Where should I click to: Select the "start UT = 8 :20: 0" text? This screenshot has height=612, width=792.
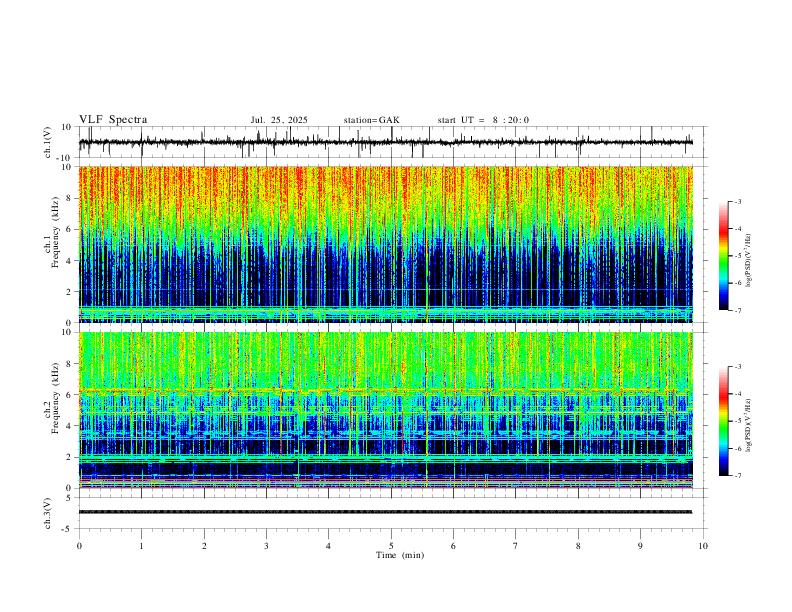click(x=483, y=120)
